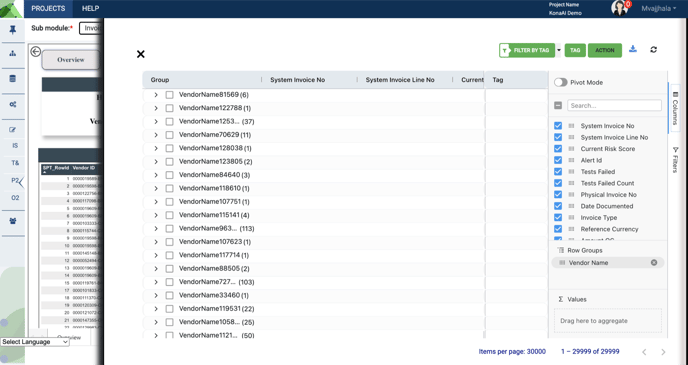
Task: Click the Drag here to aggregate area
Action: 608,321
